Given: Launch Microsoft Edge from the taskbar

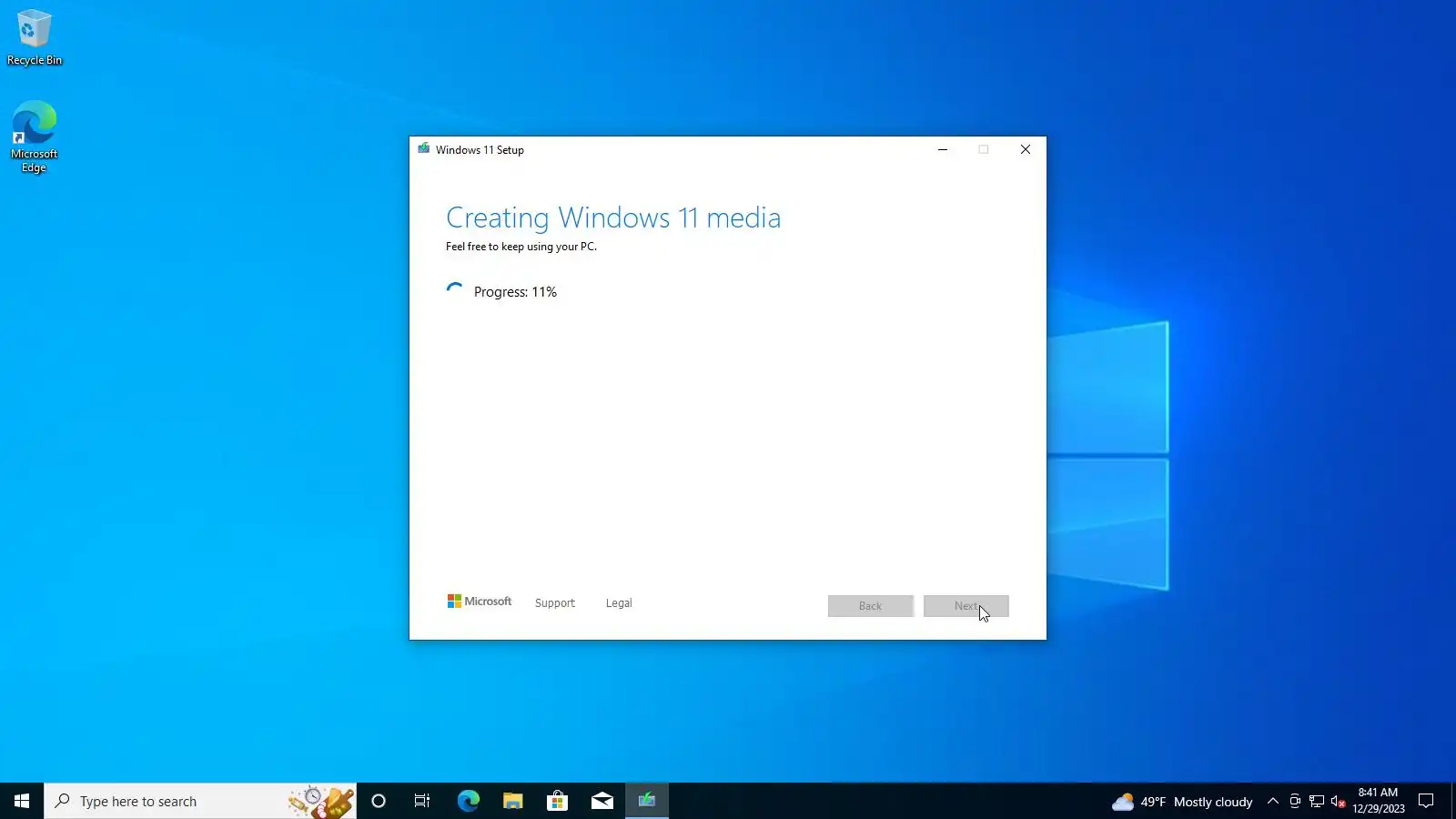Looking at the screenshot, I should (x=468, y=801).
